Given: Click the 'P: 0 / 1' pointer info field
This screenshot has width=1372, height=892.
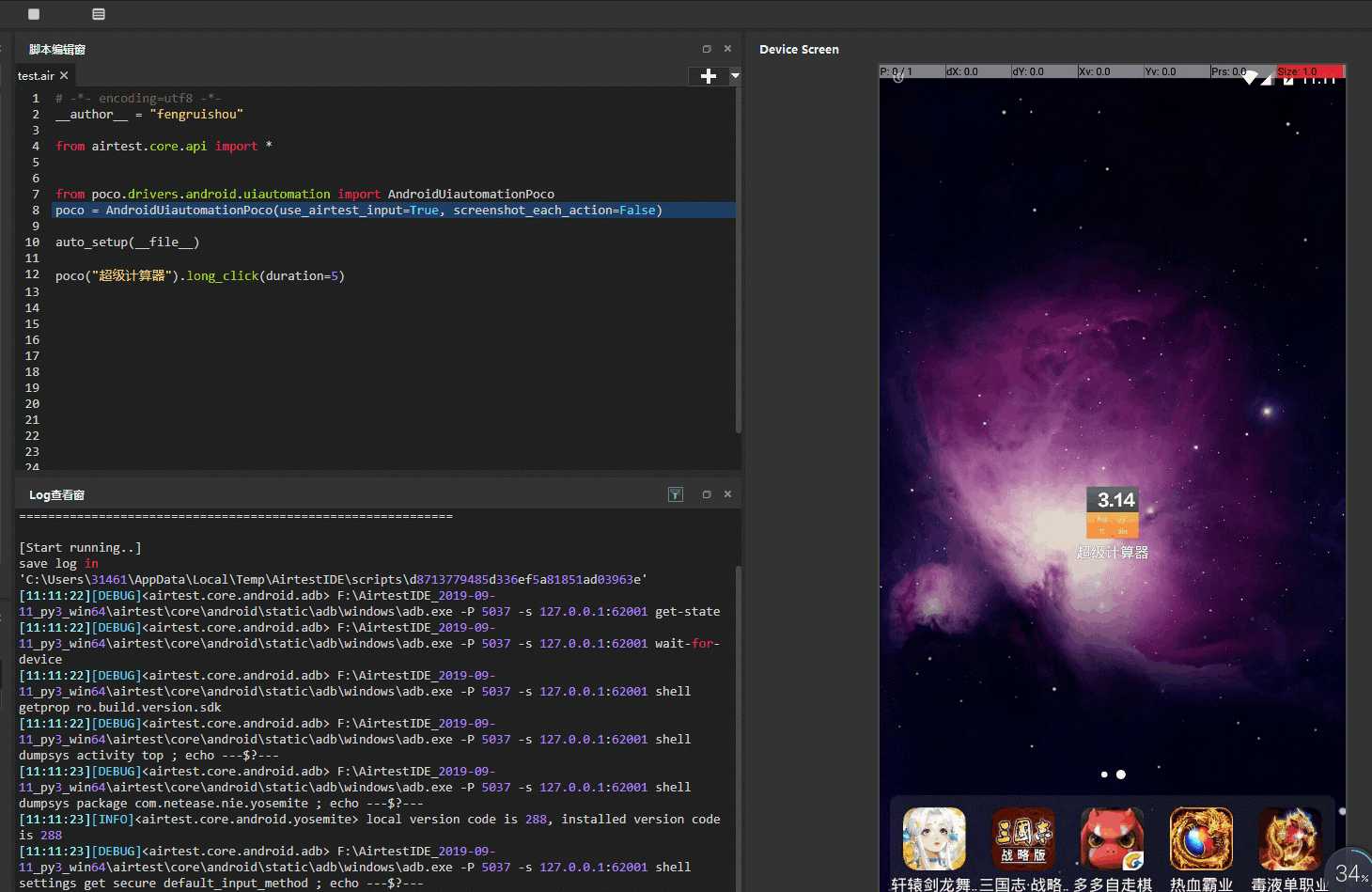Looking at the screenshot, I should point(912,71).
